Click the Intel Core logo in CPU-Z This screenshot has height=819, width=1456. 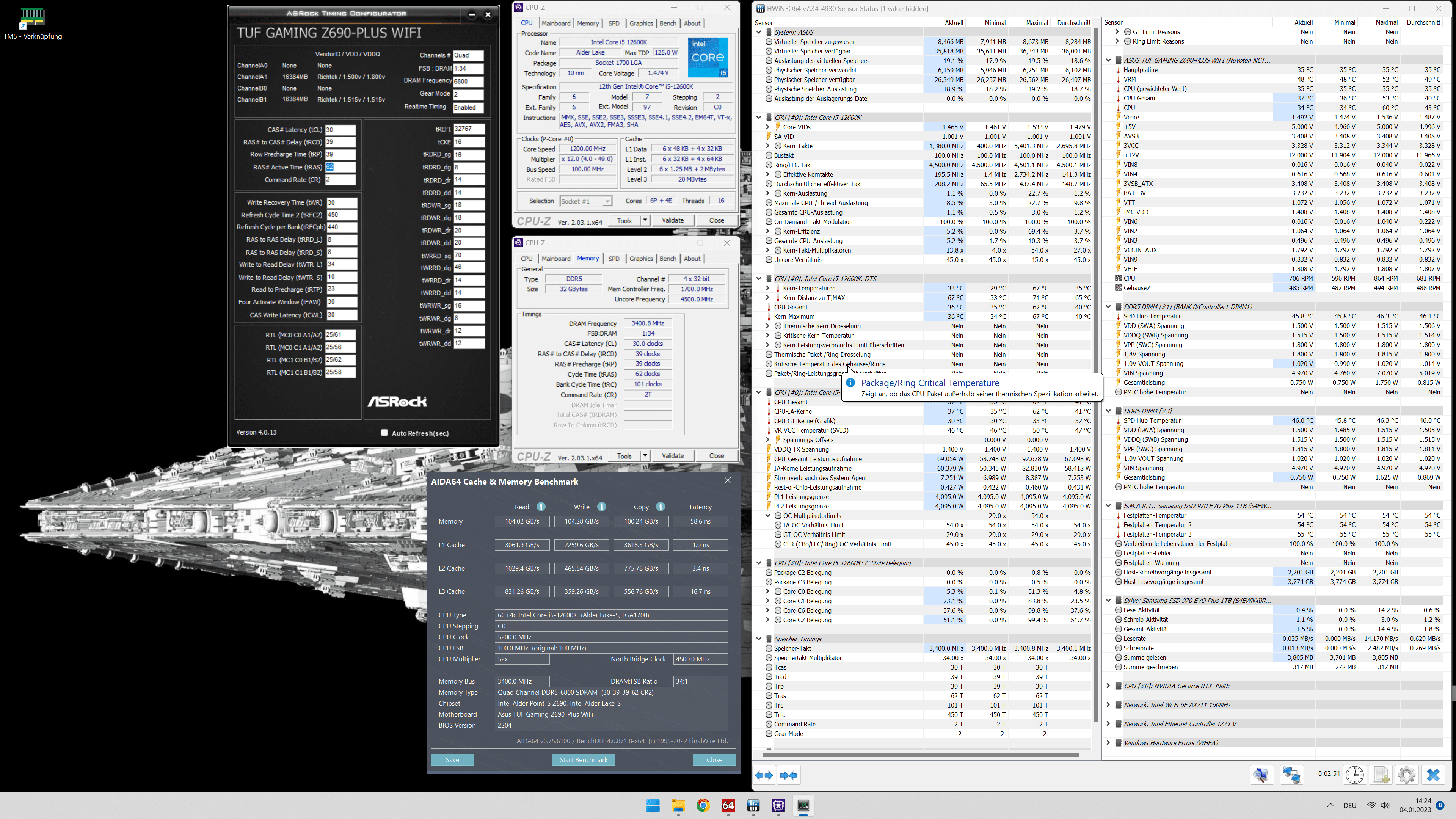pos(708,58)
